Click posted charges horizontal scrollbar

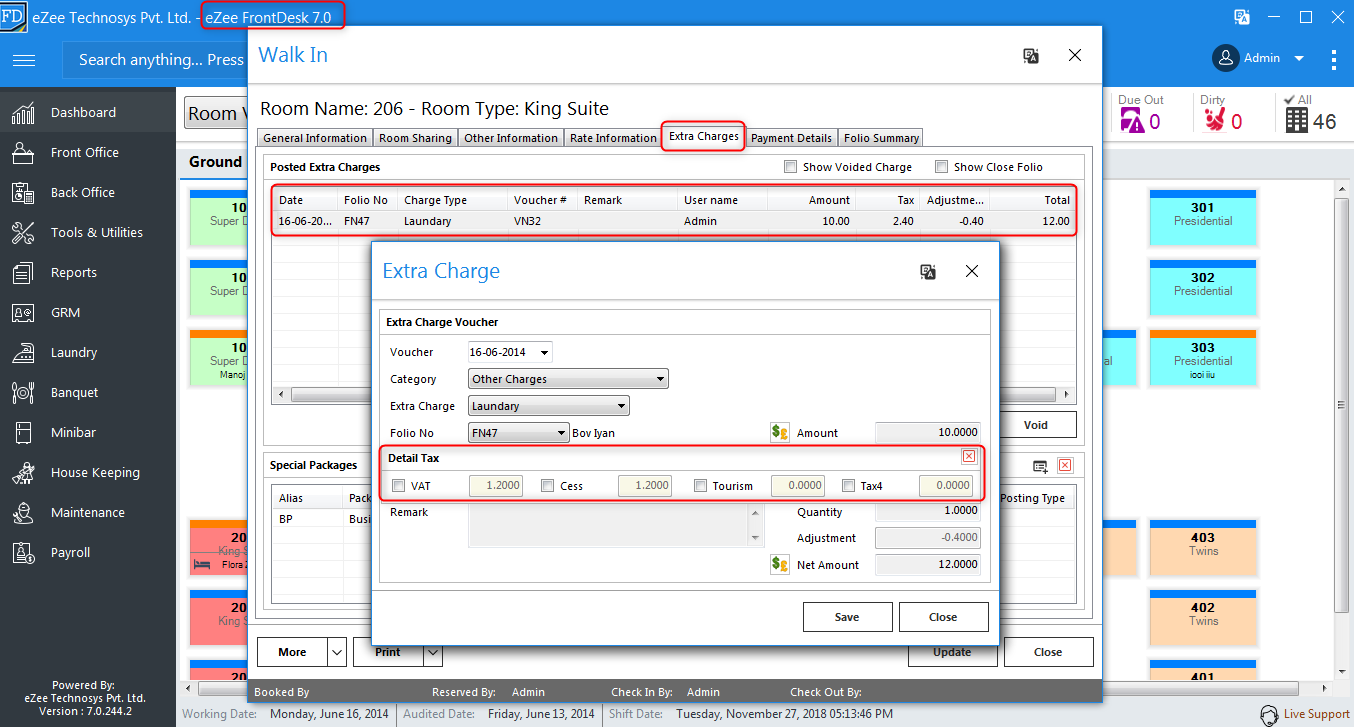pos(674,395)
